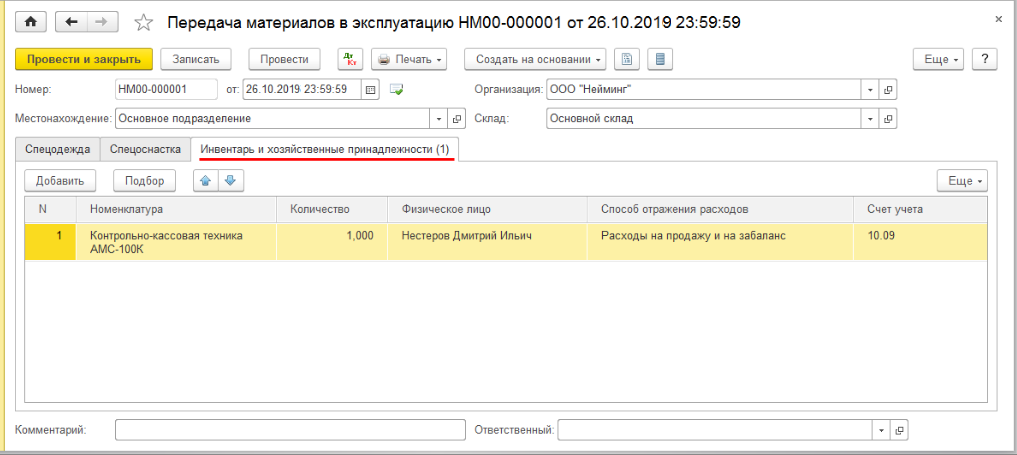Open Местонахождение record with open-form icon
This screenshot has width=1017, height=455.
tap(457, 119)
